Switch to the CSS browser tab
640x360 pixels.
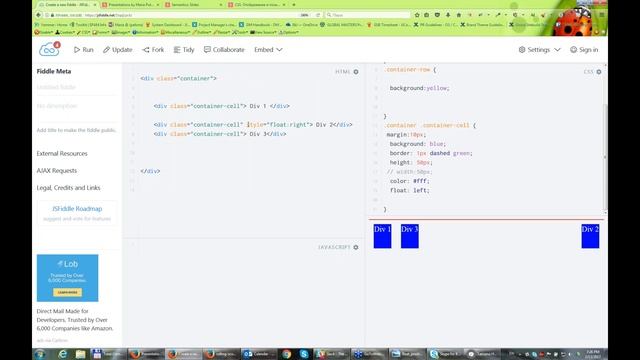[257, 4]
